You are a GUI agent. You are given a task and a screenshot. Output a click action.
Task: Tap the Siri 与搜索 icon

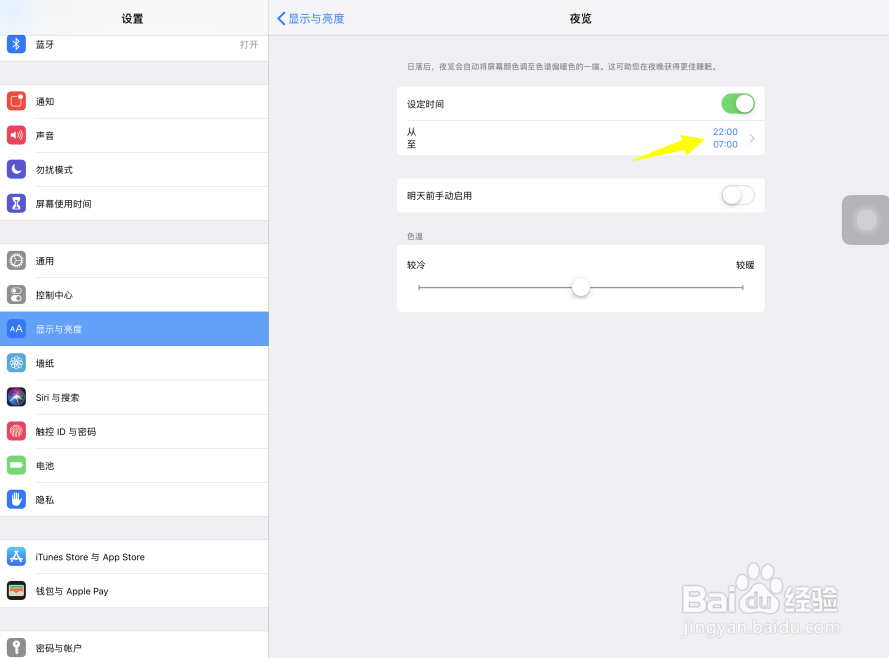16,397
